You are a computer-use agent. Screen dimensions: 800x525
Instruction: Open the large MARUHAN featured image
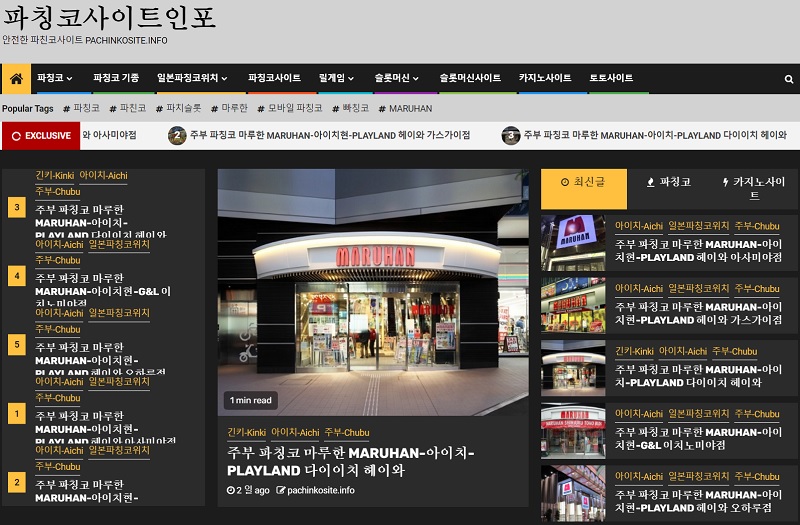click(373, 292)
